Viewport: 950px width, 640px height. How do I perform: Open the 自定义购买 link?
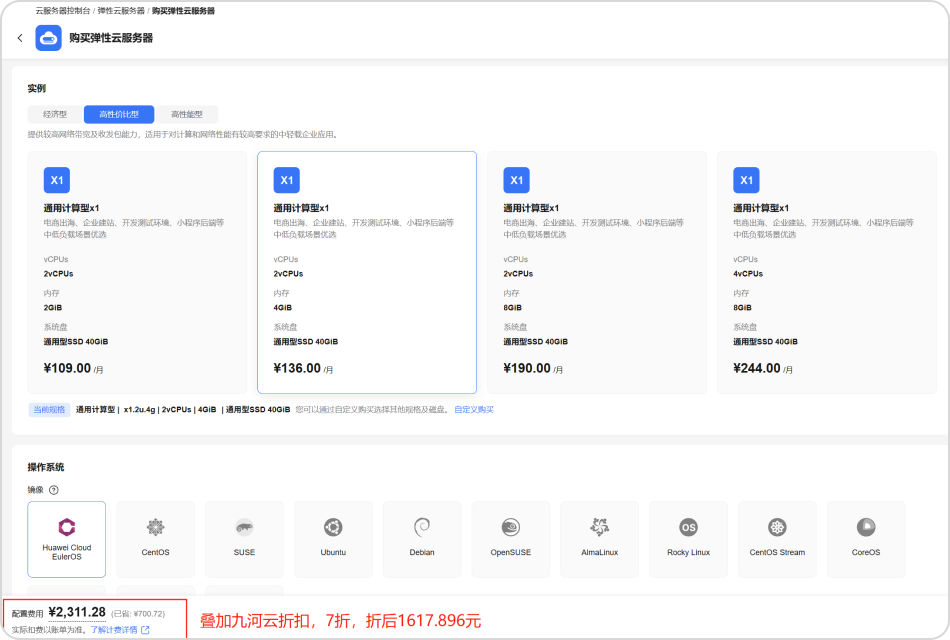pyautogui.click(x=474, y=410)
